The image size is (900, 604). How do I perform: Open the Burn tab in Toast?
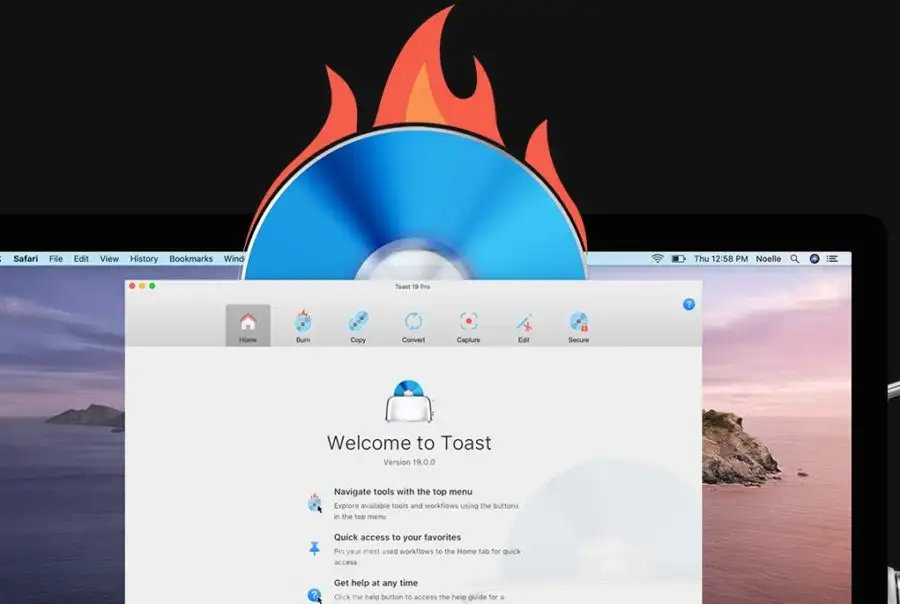point(303,325)
